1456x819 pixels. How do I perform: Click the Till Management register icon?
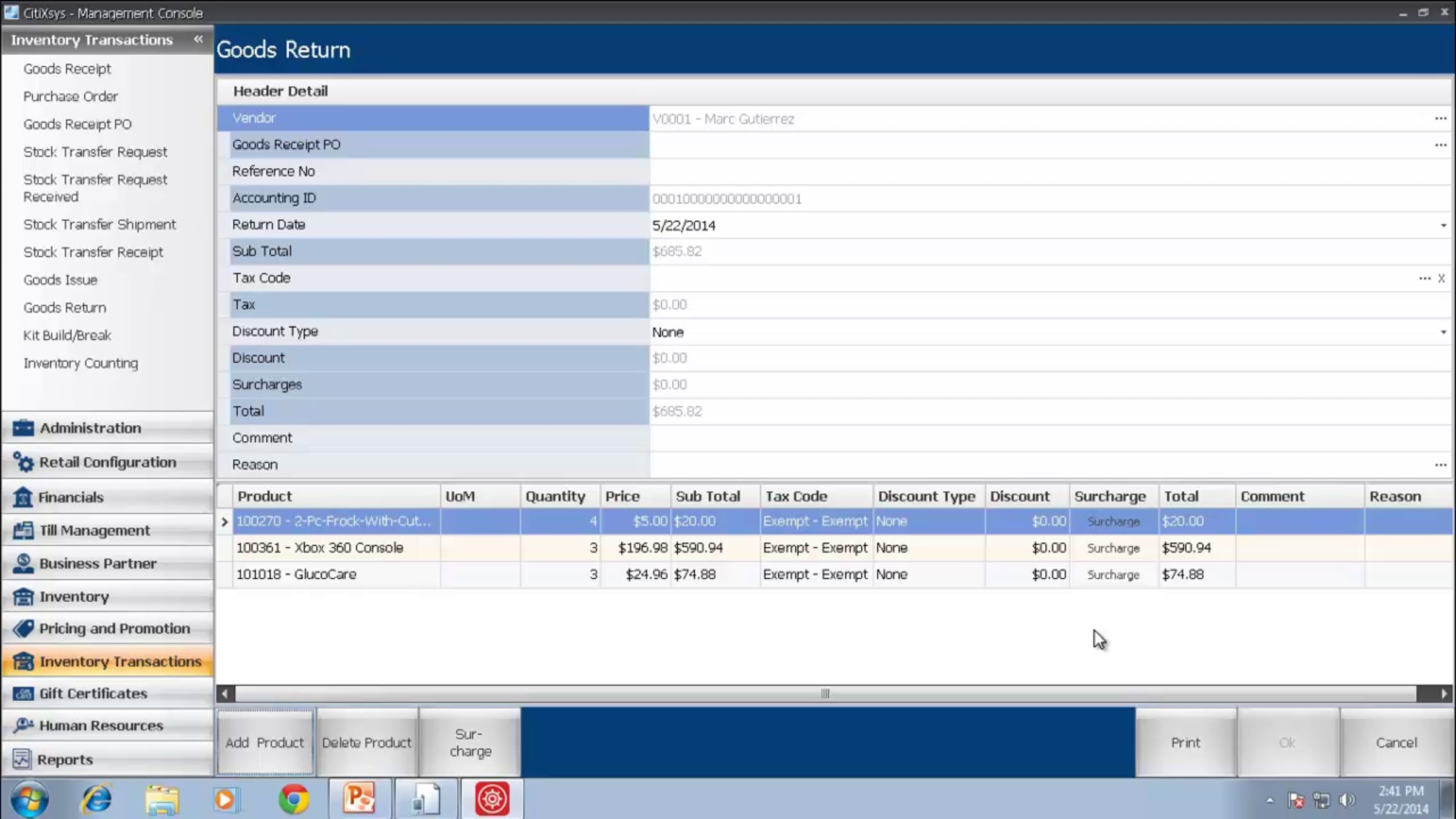(x=23, y=531)
